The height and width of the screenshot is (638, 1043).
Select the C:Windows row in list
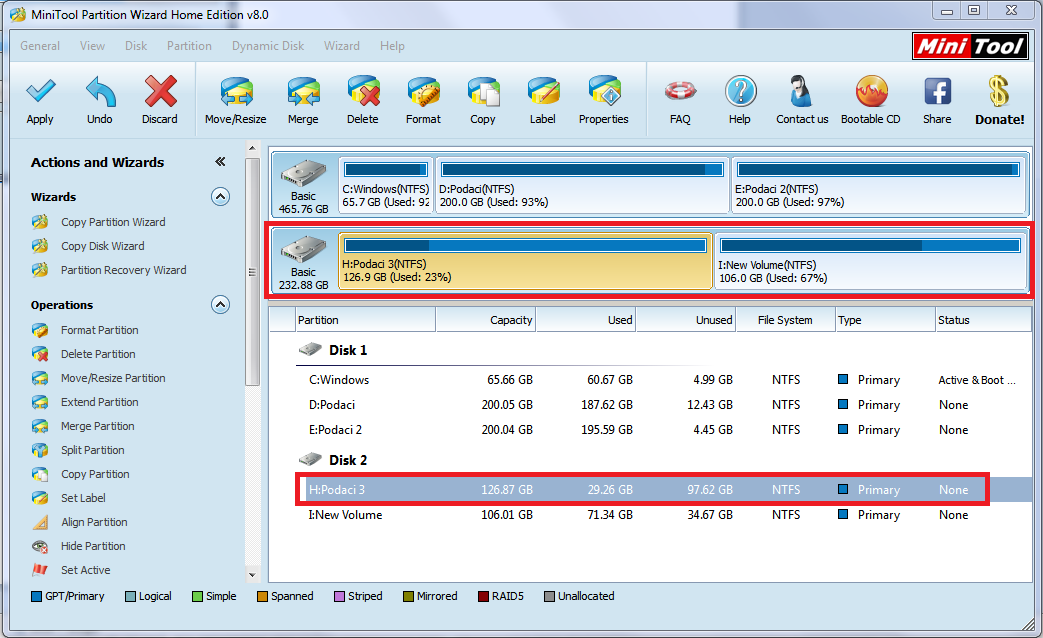click(663, 380)
